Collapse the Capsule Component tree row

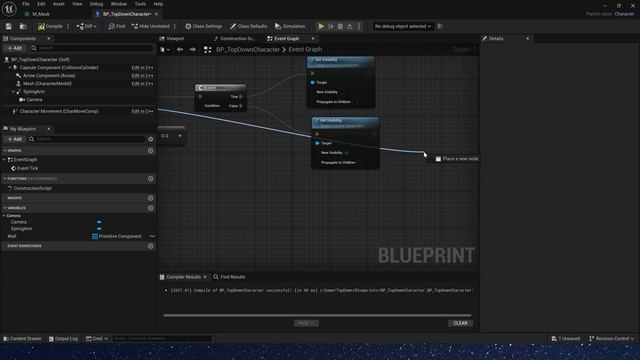10,68
